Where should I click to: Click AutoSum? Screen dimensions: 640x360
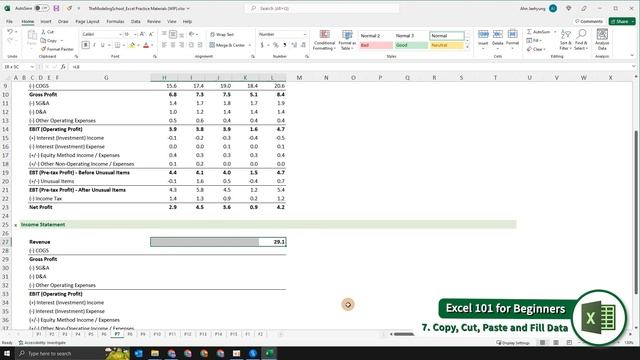coord(539,32)
